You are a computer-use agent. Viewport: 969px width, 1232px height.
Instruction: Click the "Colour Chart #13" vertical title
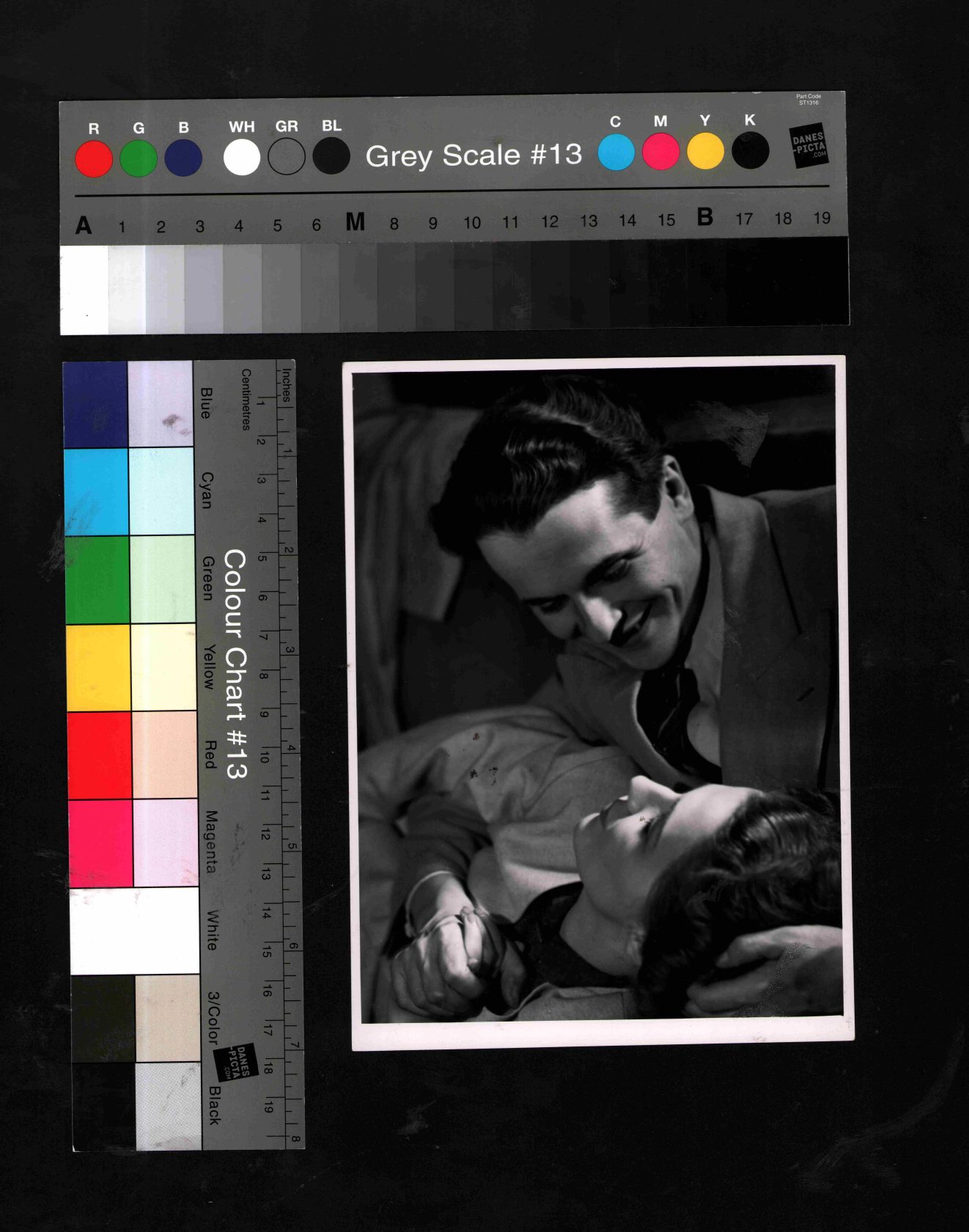[235, 664]
